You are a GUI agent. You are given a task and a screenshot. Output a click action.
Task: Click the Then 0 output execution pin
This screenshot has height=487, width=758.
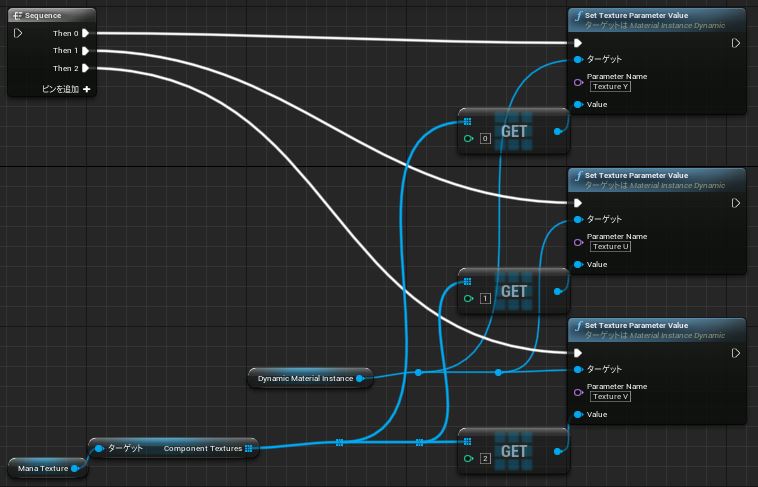point(86,33)
